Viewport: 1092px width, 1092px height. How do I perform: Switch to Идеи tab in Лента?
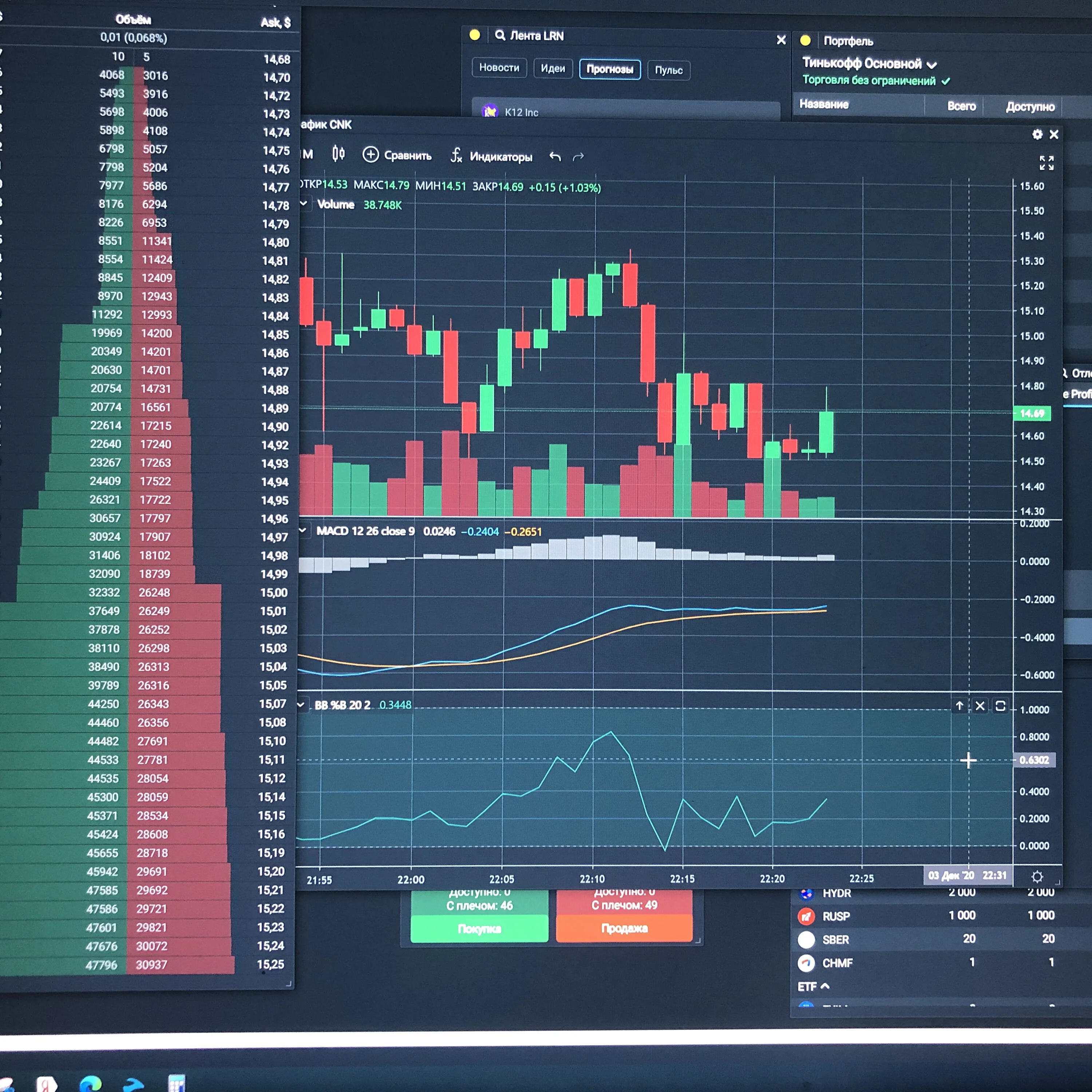[553, 68]
